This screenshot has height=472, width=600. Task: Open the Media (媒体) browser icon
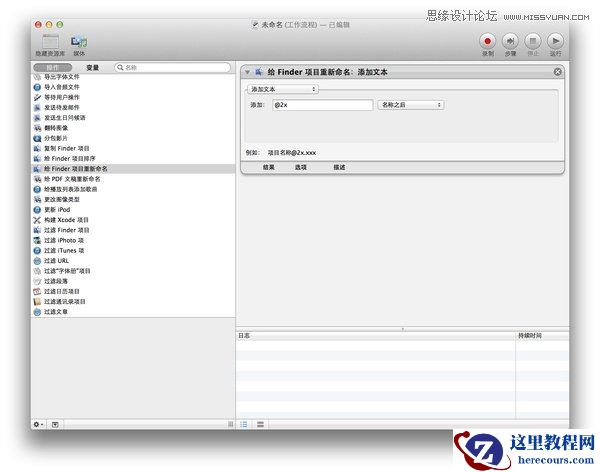pyautogui.click(x=79, y=41)
